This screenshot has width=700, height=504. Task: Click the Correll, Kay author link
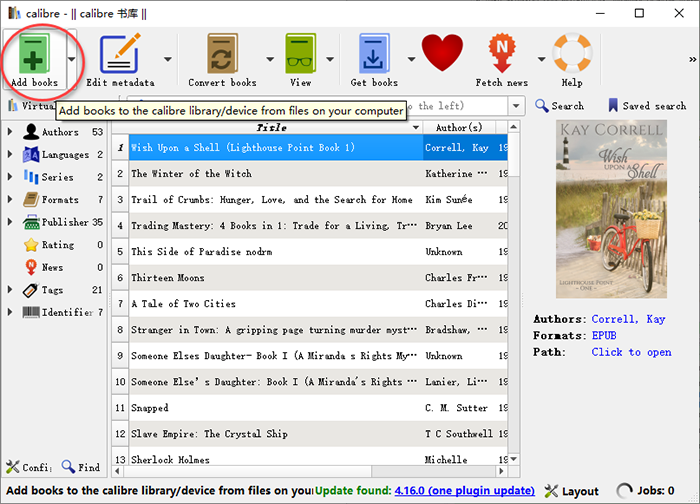tap(628, 319)
